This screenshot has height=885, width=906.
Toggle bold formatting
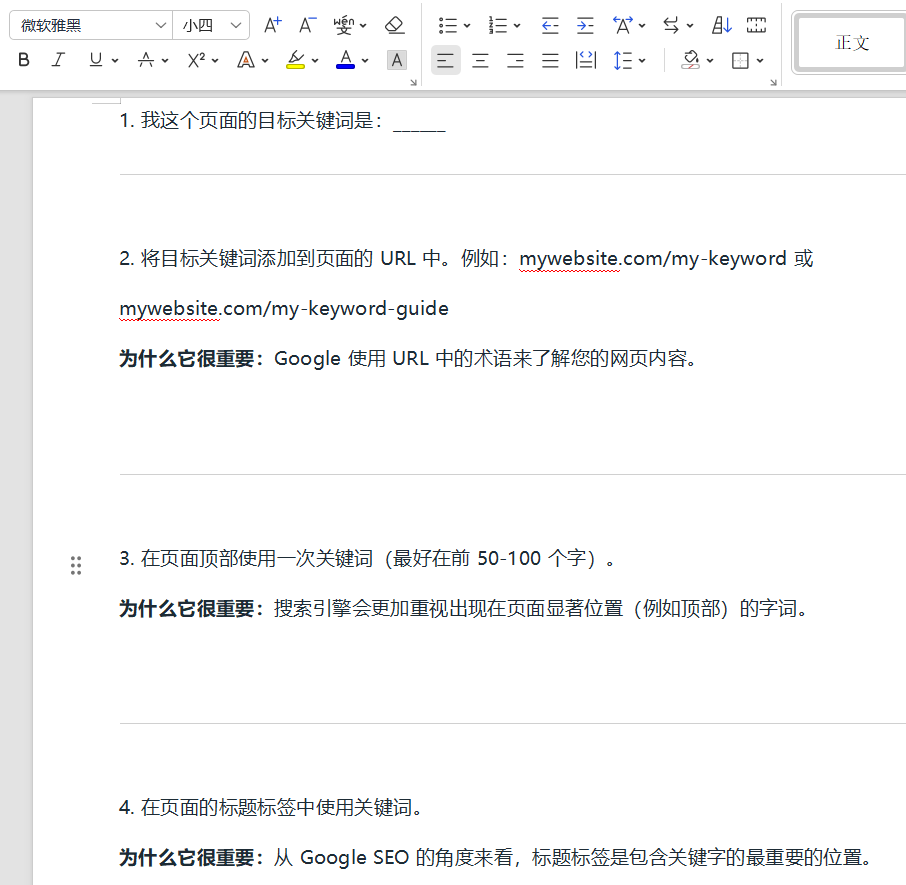(x=24, y=60)
